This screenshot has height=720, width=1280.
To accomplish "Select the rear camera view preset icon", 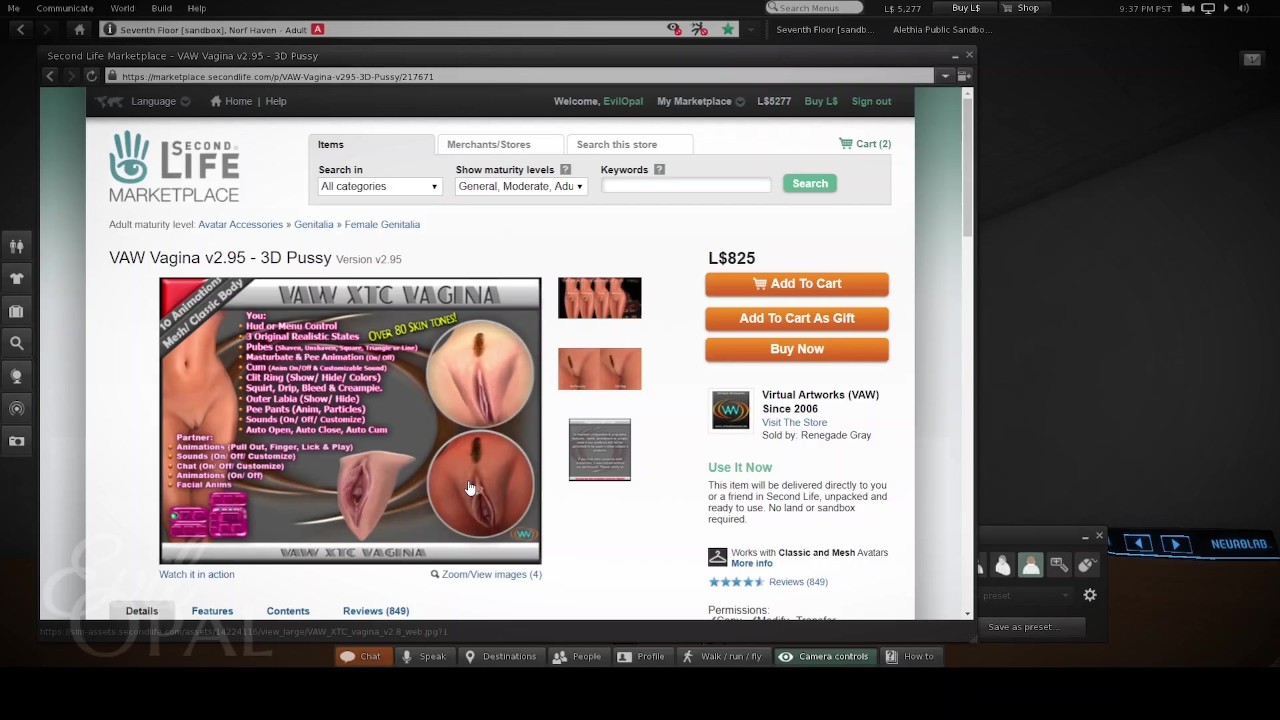I will coord(1003,567).
